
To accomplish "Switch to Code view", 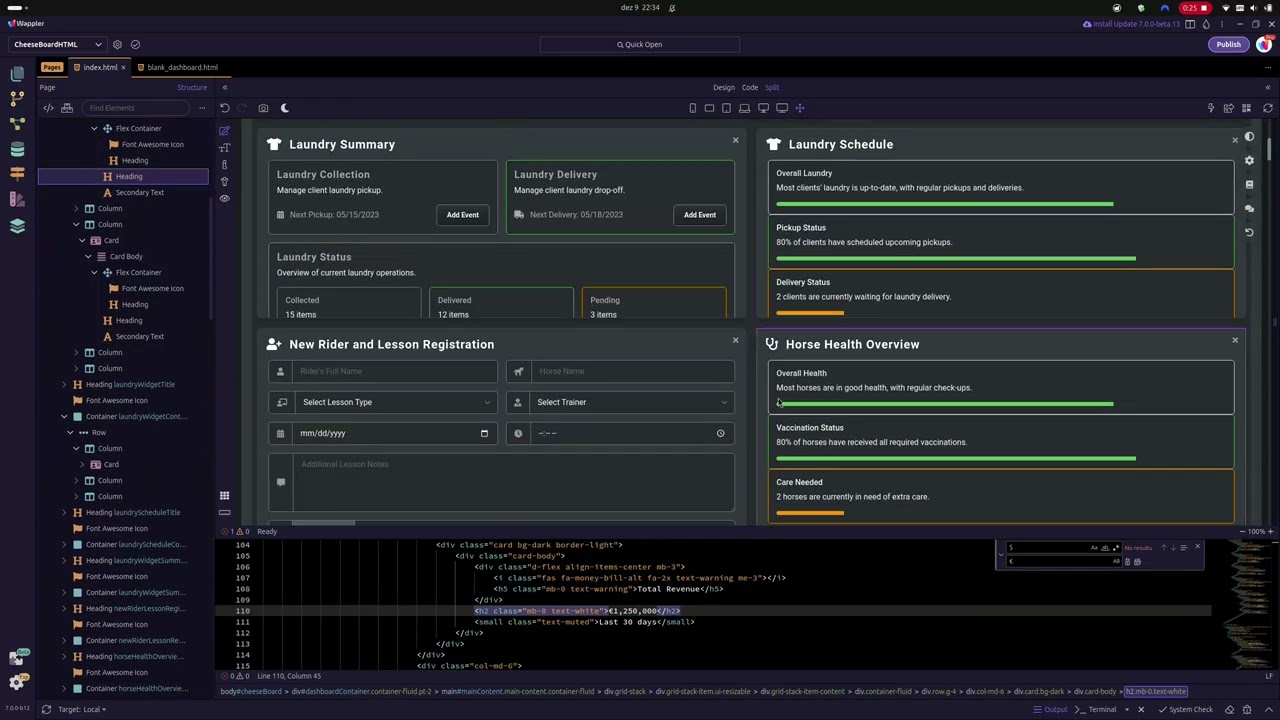I will tap(749, 87).
